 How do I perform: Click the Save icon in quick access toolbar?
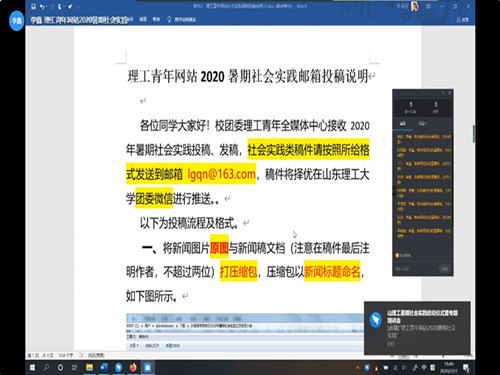(33, 6)
